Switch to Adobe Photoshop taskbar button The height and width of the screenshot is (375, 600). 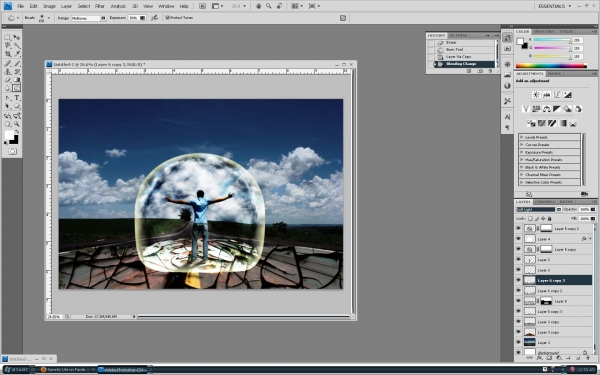(123, 370)
